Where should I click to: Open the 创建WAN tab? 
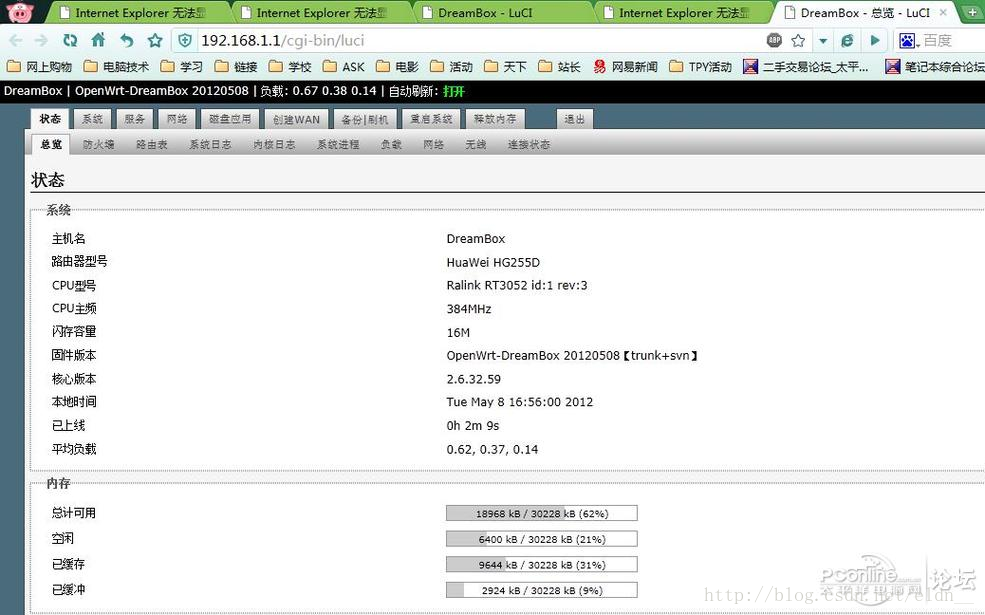[297, 119]
